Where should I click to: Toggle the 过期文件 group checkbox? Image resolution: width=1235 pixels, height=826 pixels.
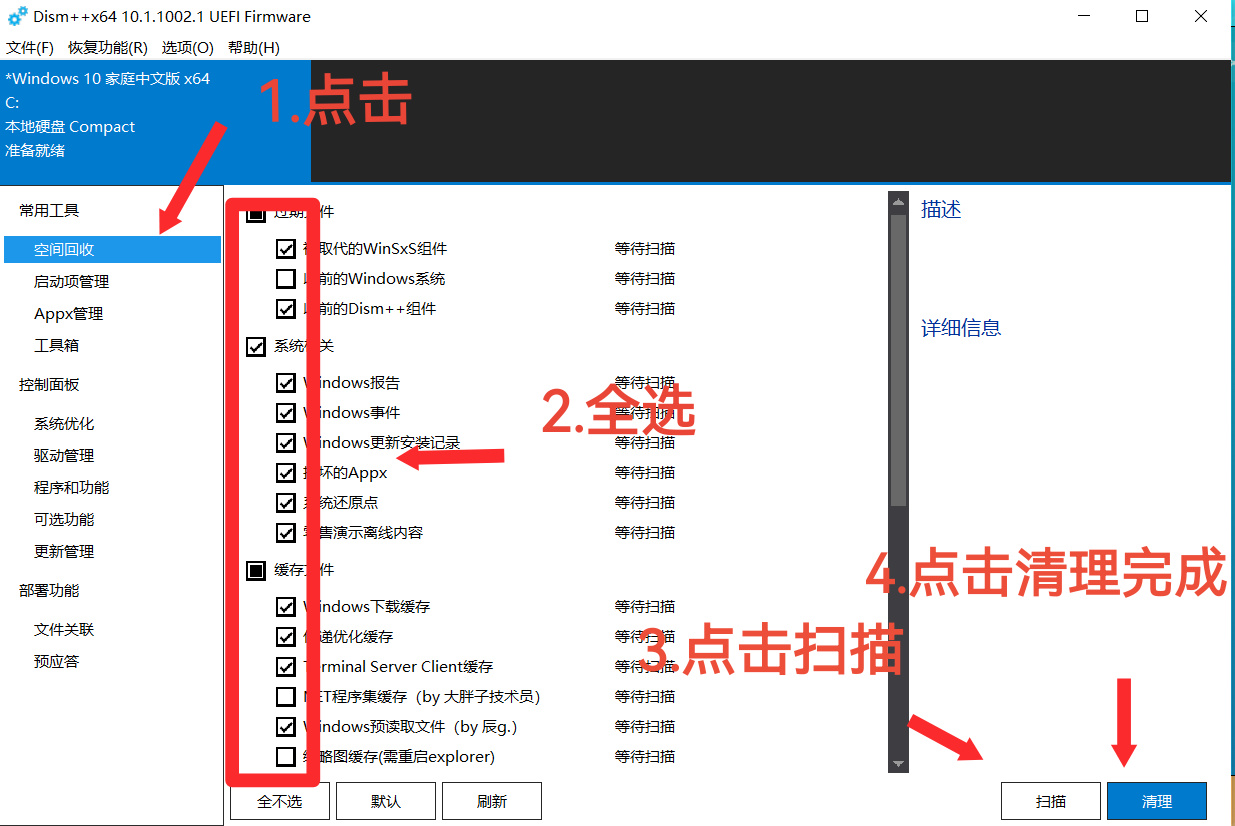(x=256, y=213)
